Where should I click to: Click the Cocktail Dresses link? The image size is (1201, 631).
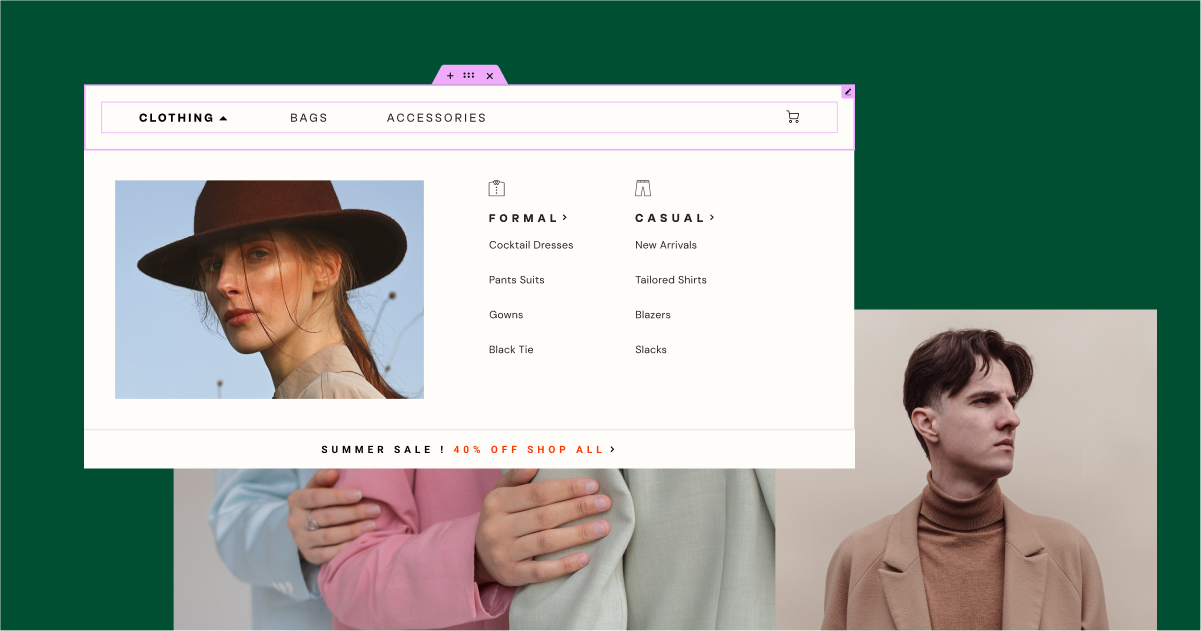click(531, 245)
